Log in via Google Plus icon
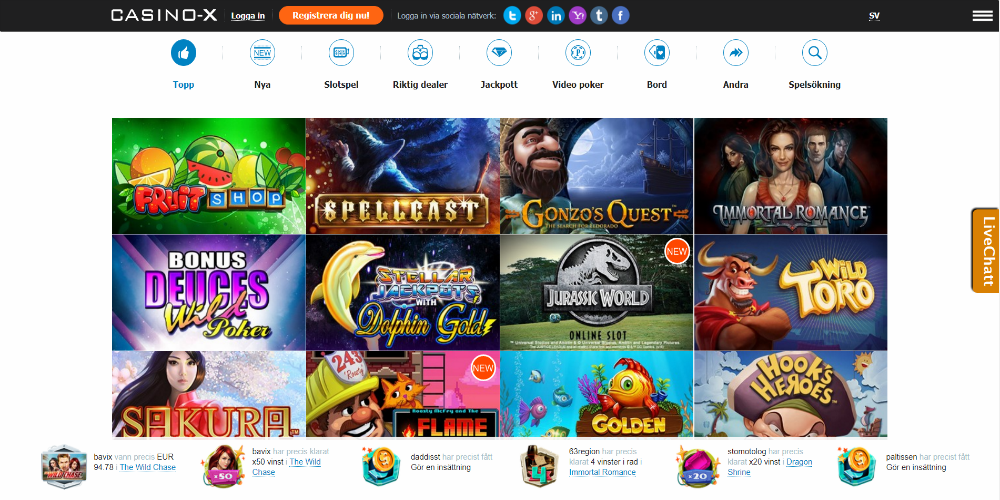 tap(534, 15)
